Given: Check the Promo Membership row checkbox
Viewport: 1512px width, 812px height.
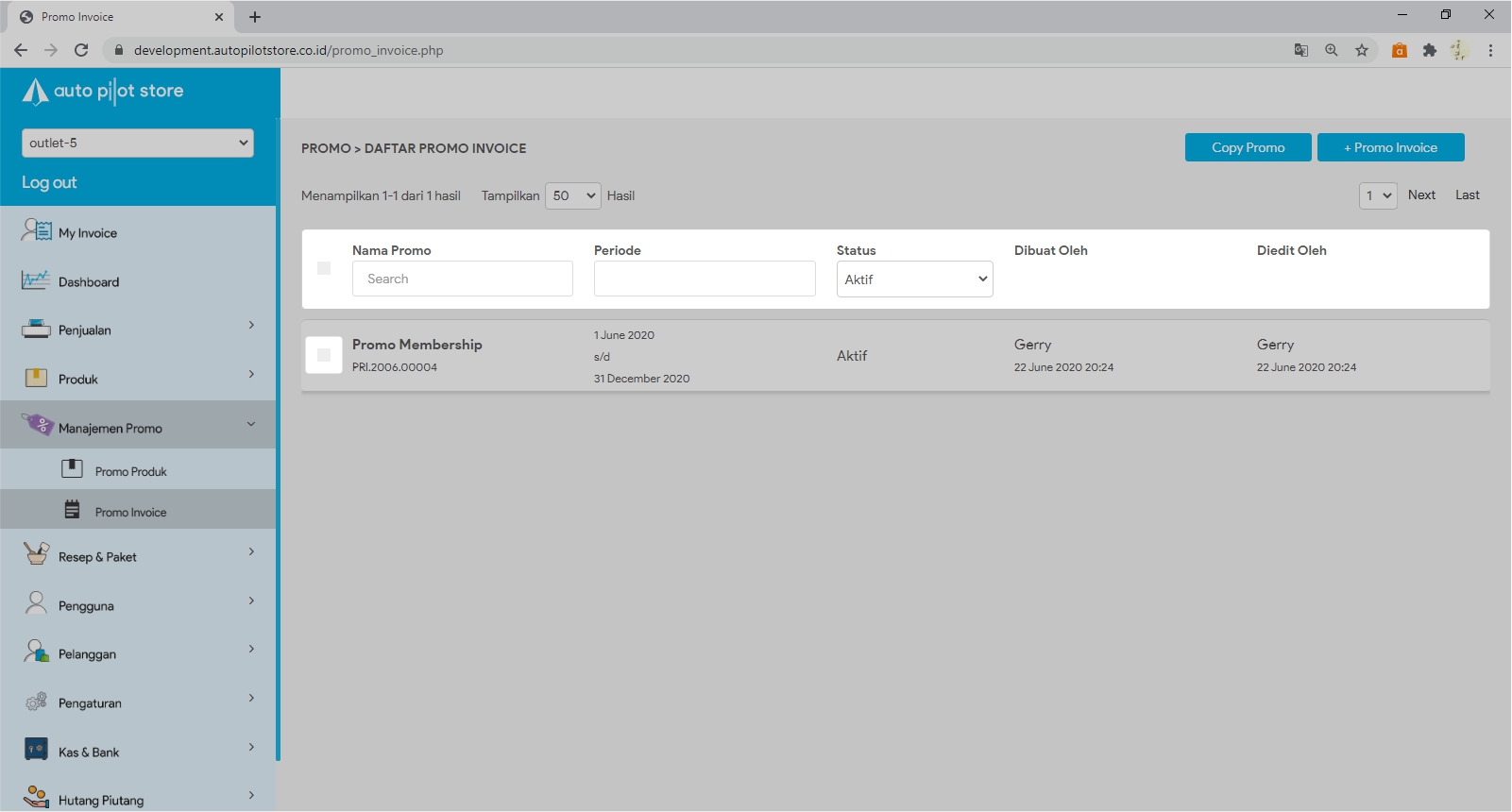Looking at the screenshot, I should pyautogui.click(x=324, y=355).
